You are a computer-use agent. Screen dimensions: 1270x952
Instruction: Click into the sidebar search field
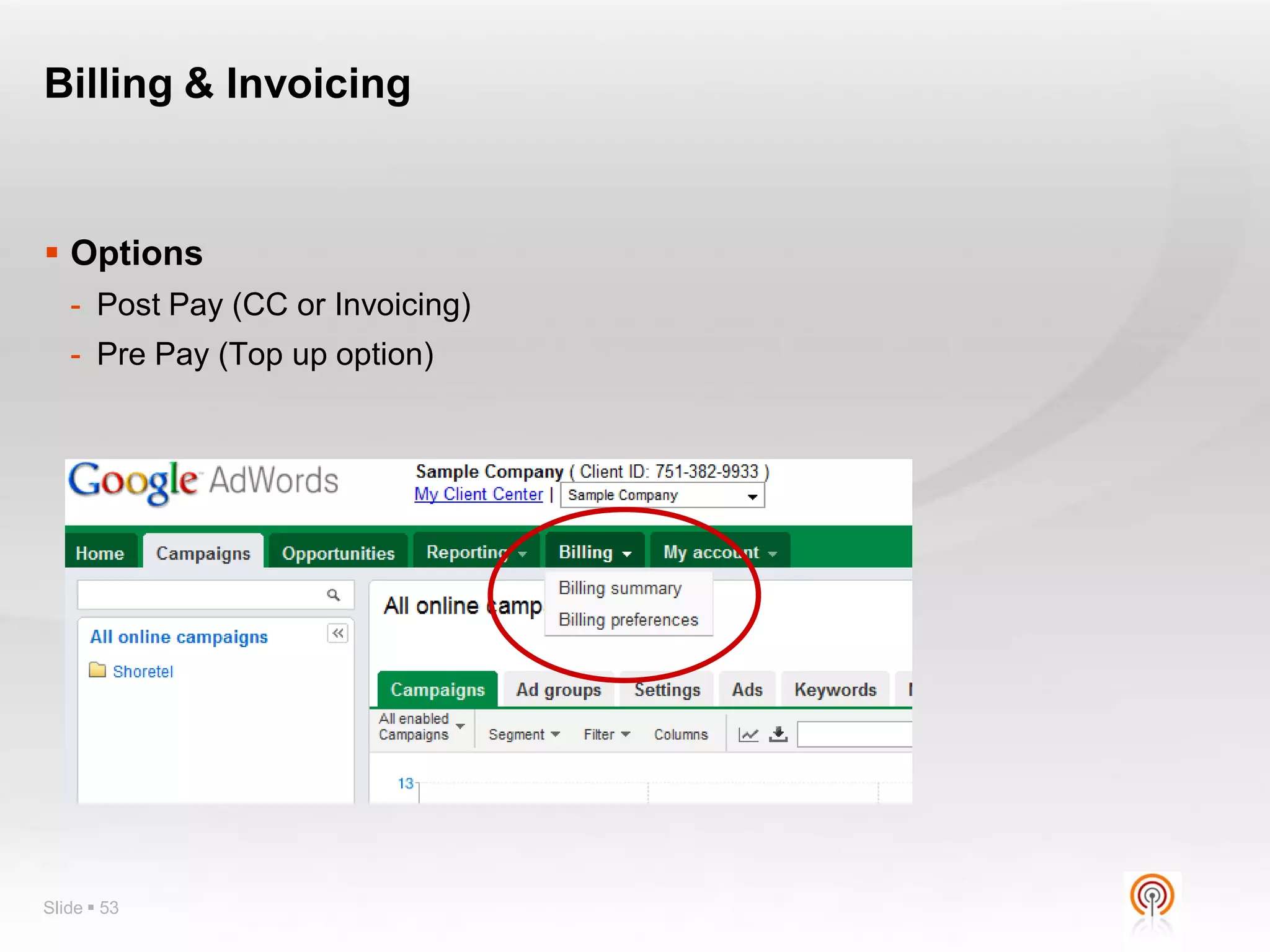tap(216, 595)
